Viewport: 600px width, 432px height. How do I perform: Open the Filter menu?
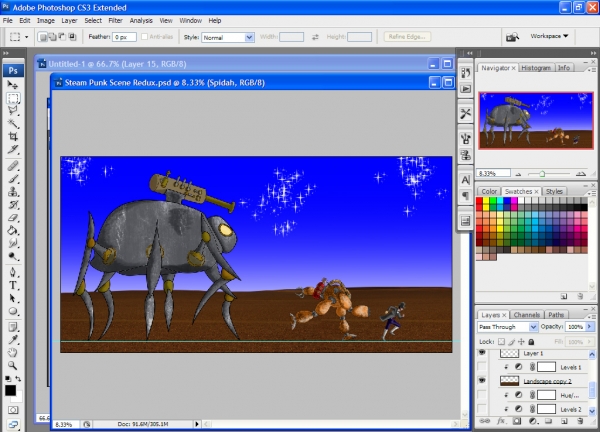[x=115, y=21]
